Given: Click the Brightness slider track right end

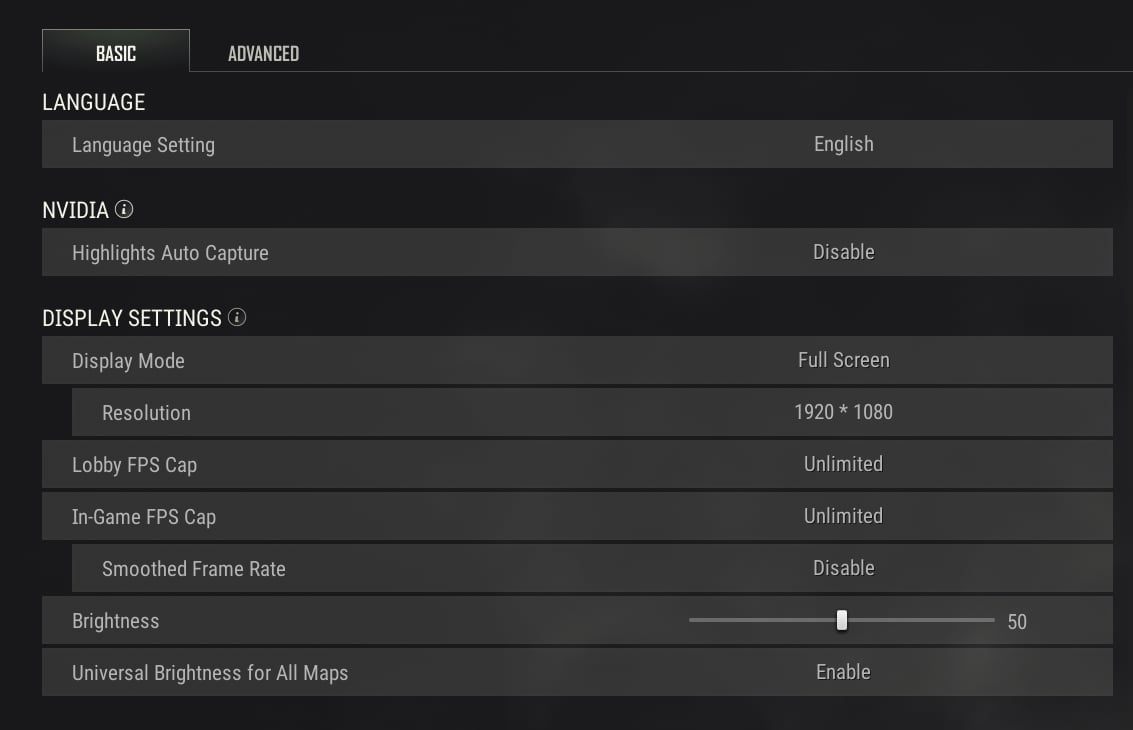Looking at the screenshot, I should [990, 621].
